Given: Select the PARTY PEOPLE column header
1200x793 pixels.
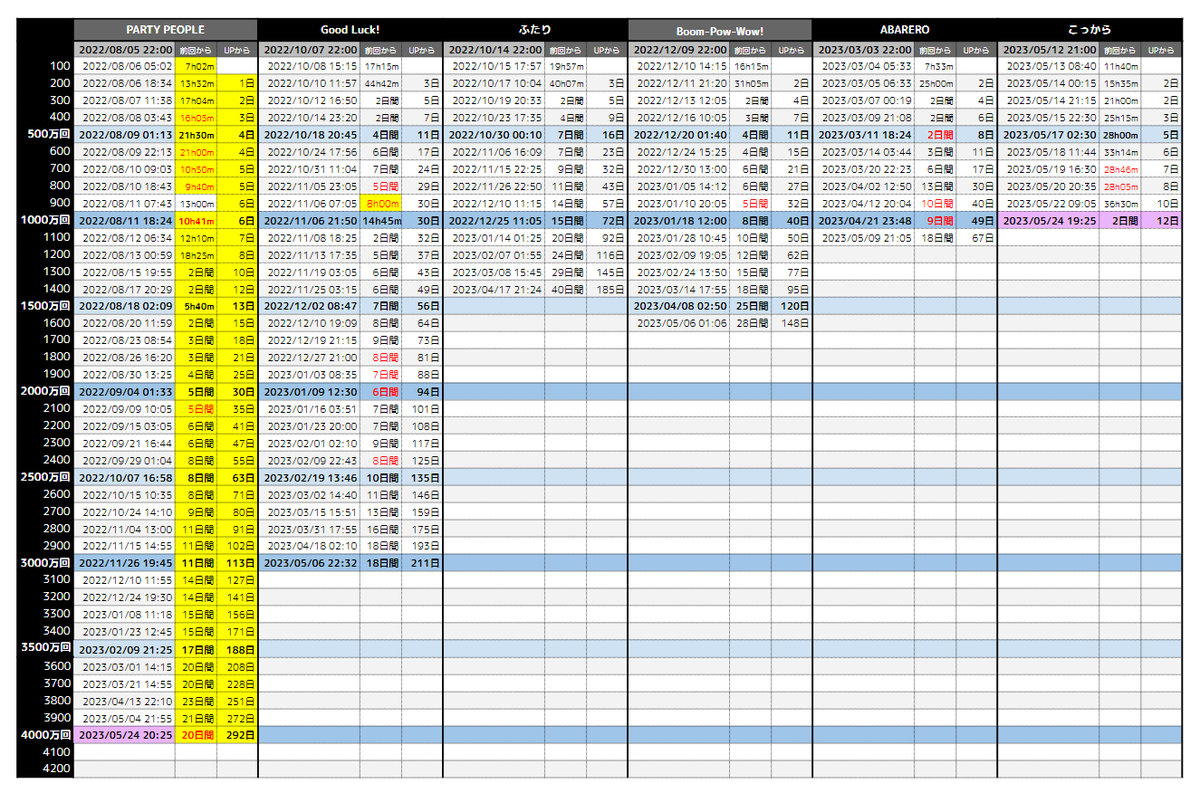Looking at the screenshot, I should [x=166, y=30].
